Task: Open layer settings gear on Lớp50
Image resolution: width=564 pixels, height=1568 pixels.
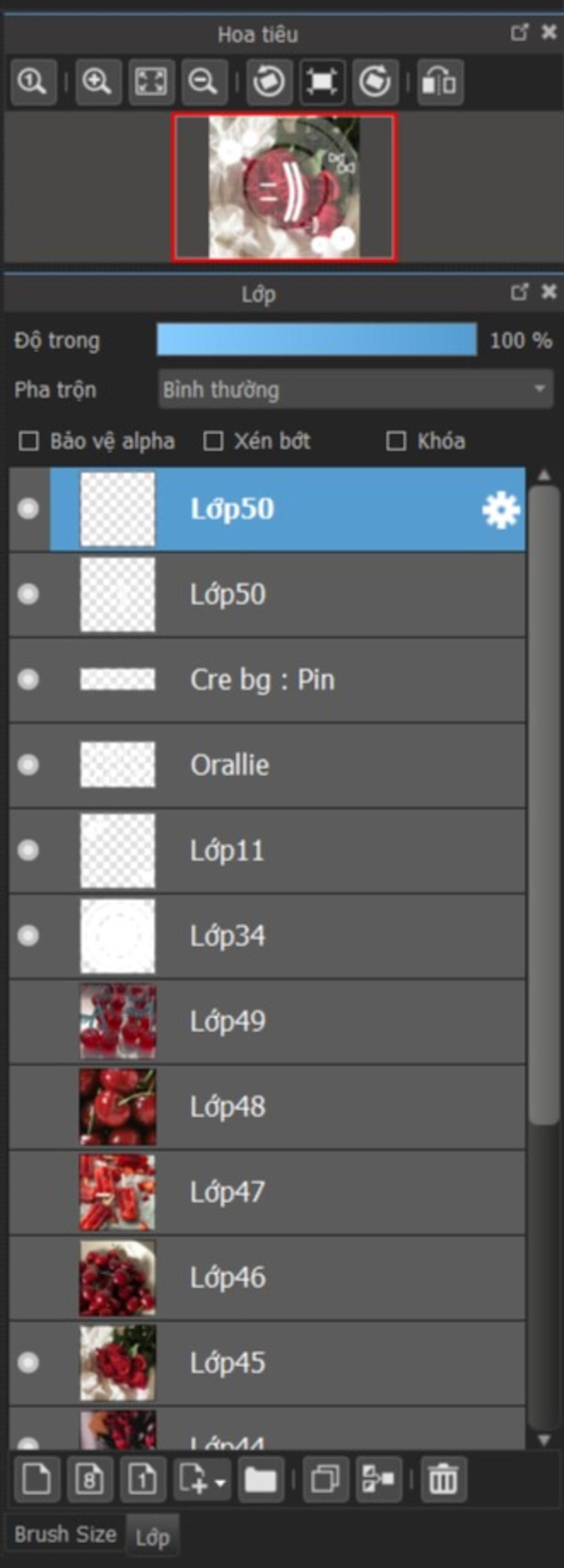Action: [501, 510]
